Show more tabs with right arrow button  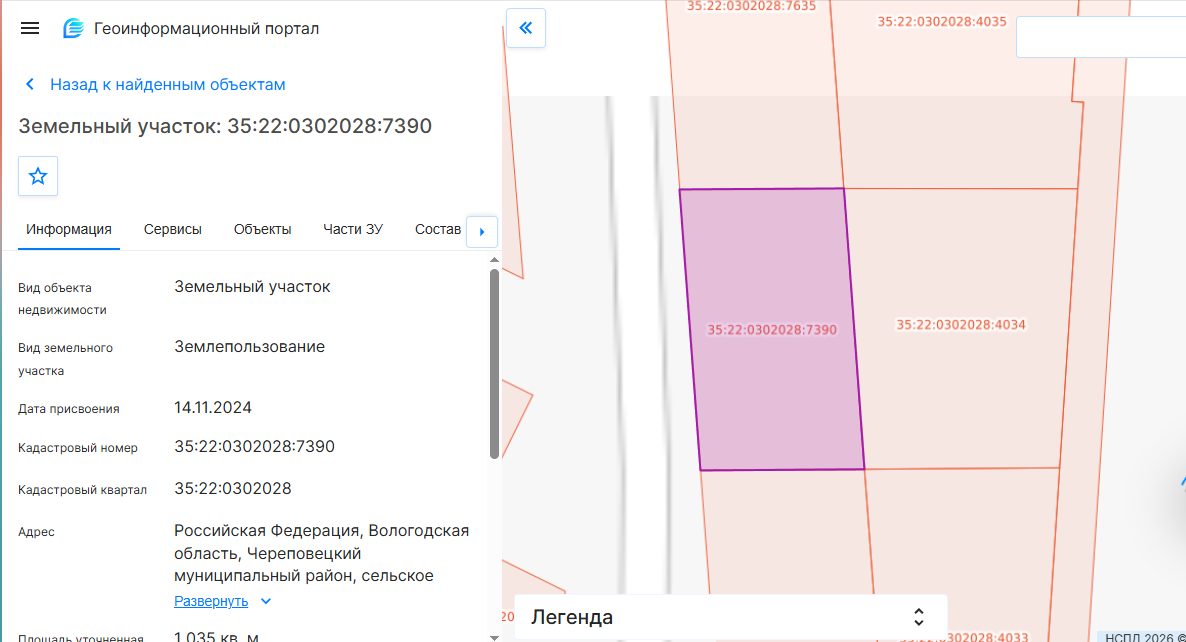tap(482, 231)
